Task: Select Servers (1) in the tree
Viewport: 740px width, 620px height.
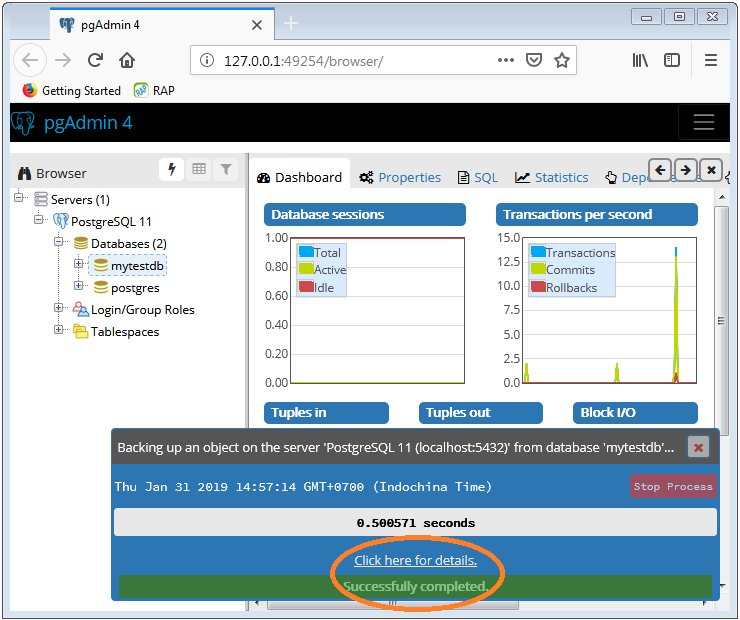Action: point(80,200)
